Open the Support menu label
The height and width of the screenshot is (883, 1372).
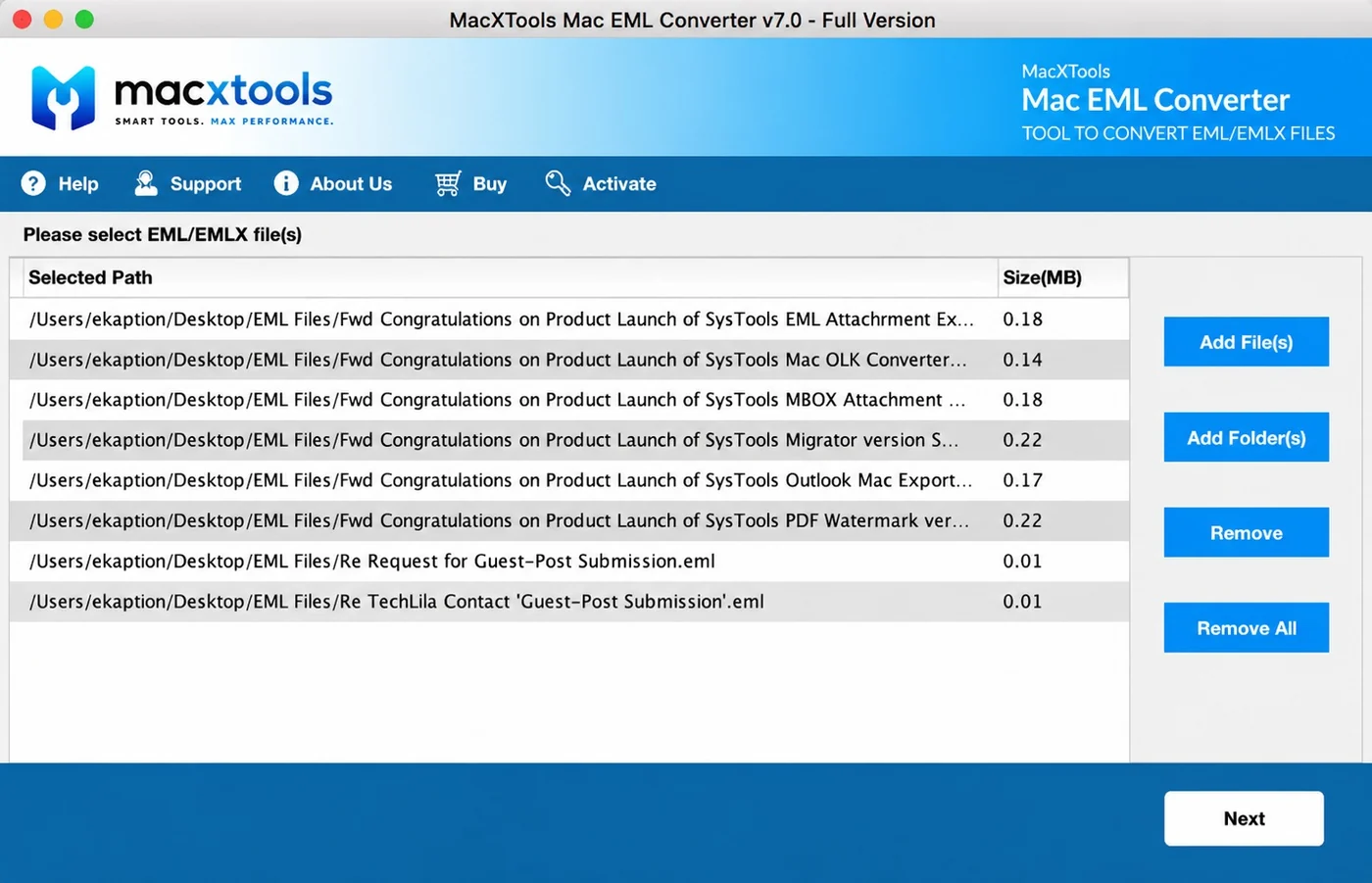pos(206,184)
